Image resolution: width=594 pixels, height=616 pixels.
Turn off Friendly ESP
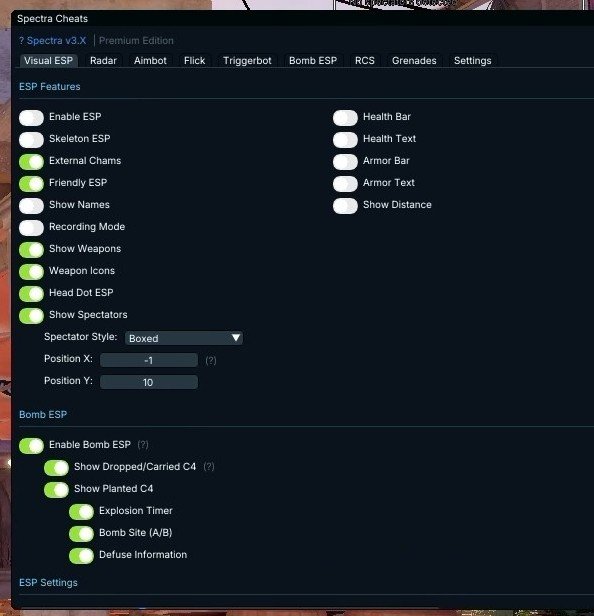click(31, 183)
